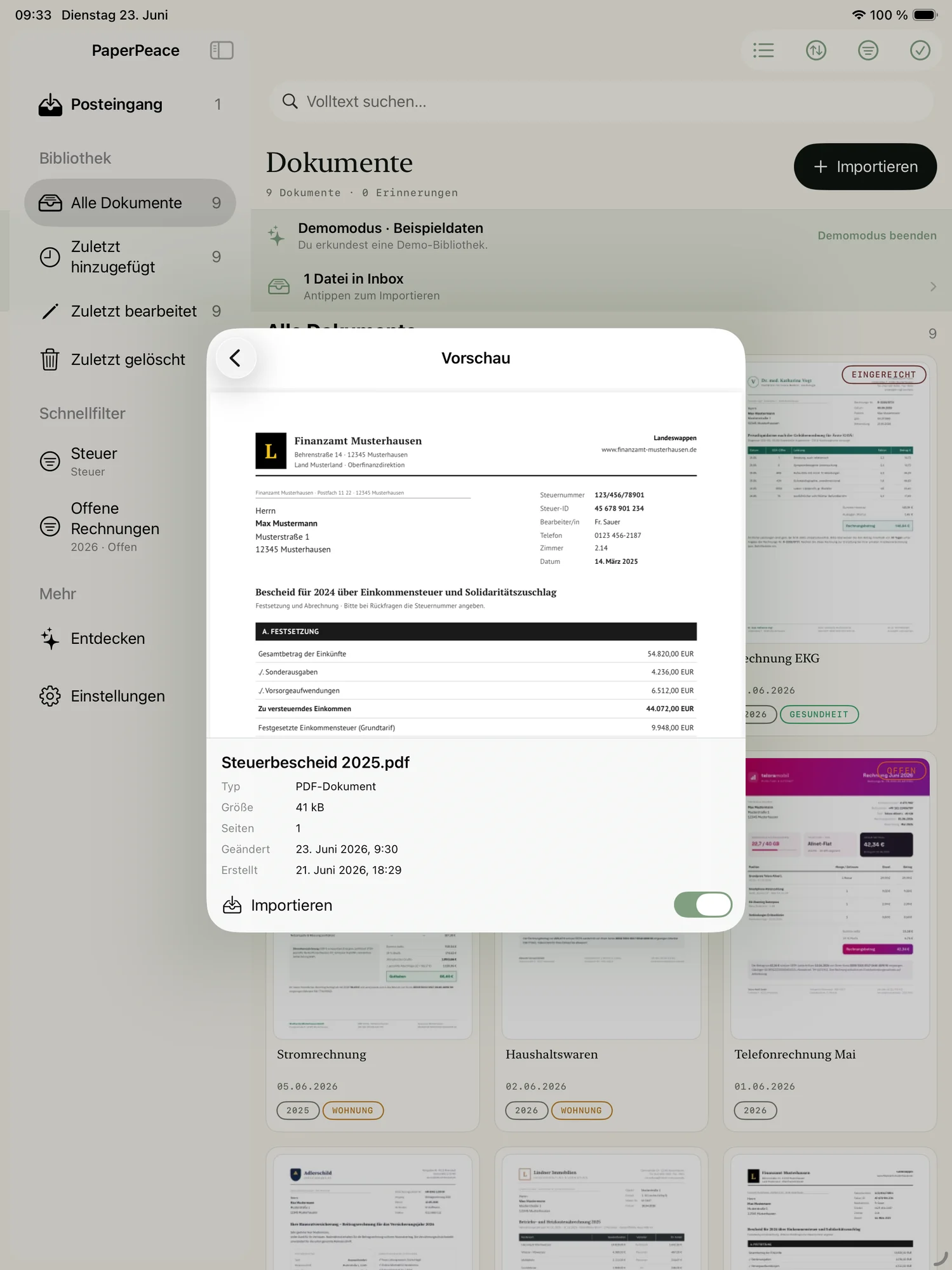Click the battery status icon
Viewport: 952px width, 1270px height.
[x=925, y=15]
